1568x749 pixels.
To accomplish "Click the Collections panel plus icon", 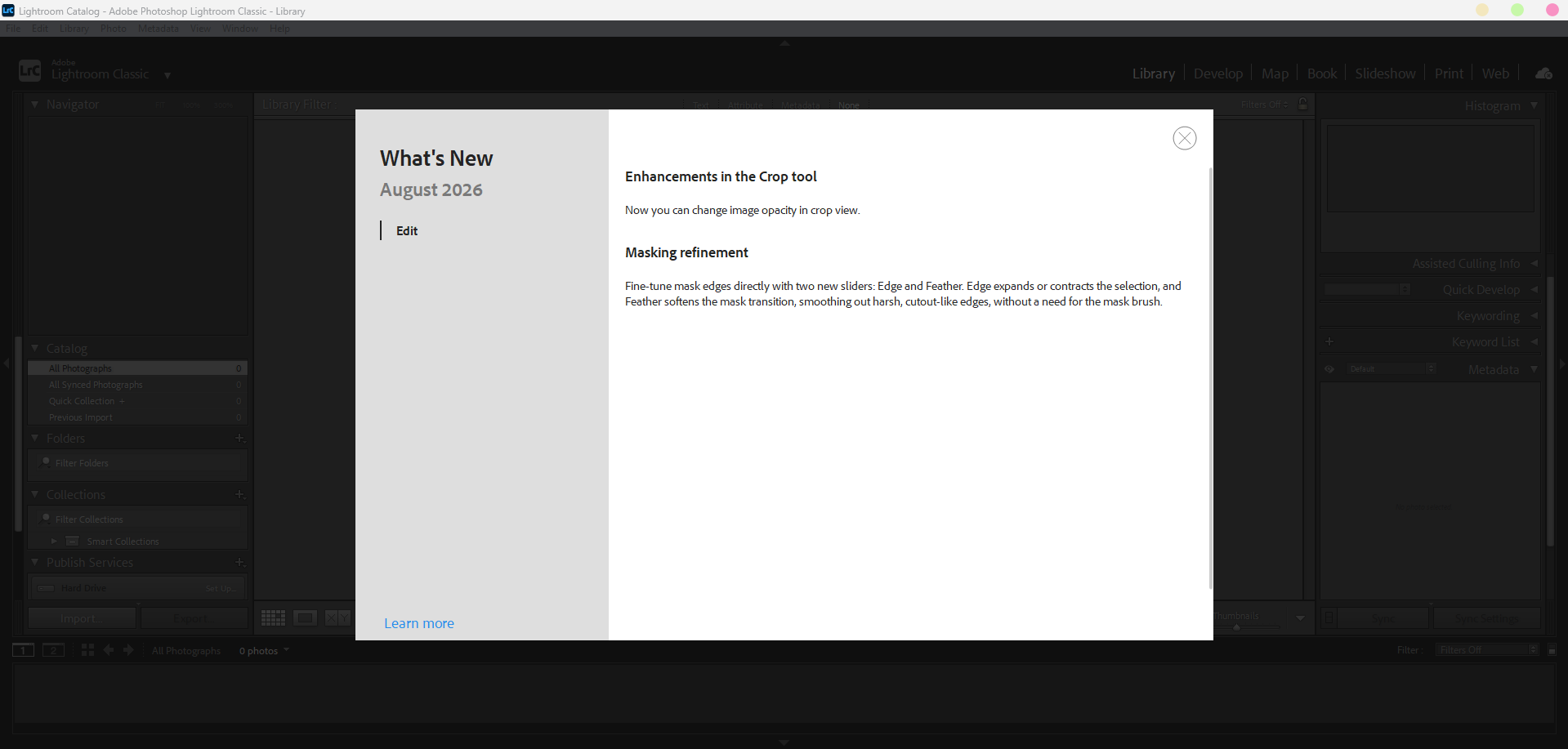I will pyautogui.click(x=240, y=494).
